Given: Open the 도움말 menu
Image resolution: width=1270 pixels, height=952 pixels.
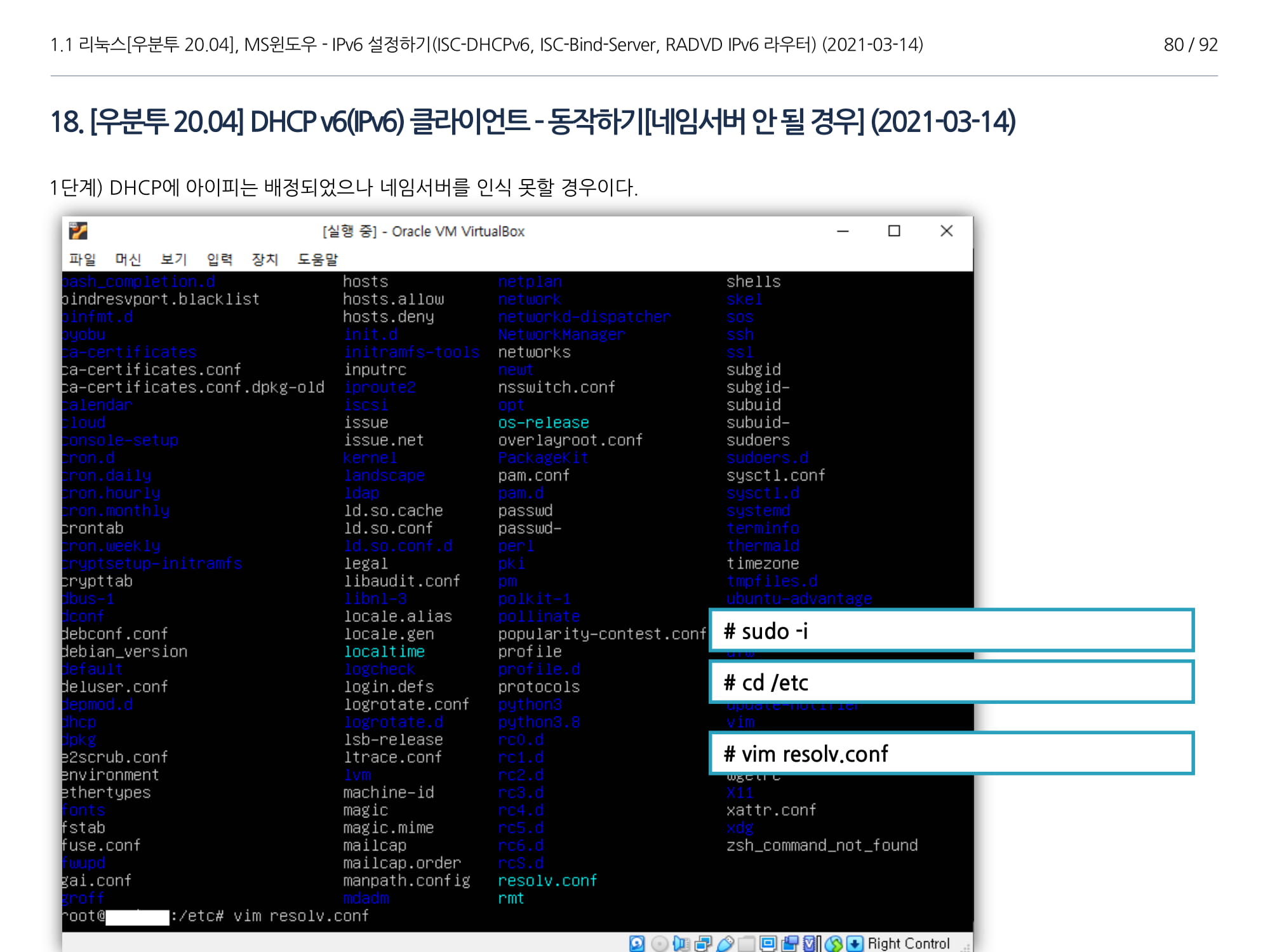Looking at the screenshot, I should tap(317, 259).
